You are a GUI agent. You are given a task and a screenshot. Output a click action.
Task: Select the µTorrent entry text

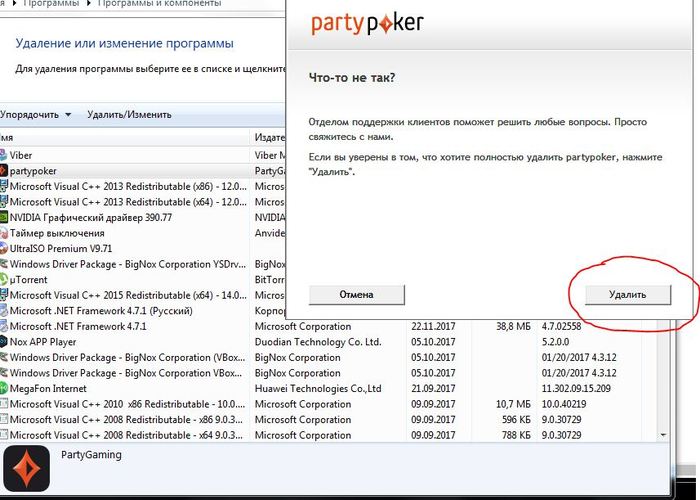(29, 279)
